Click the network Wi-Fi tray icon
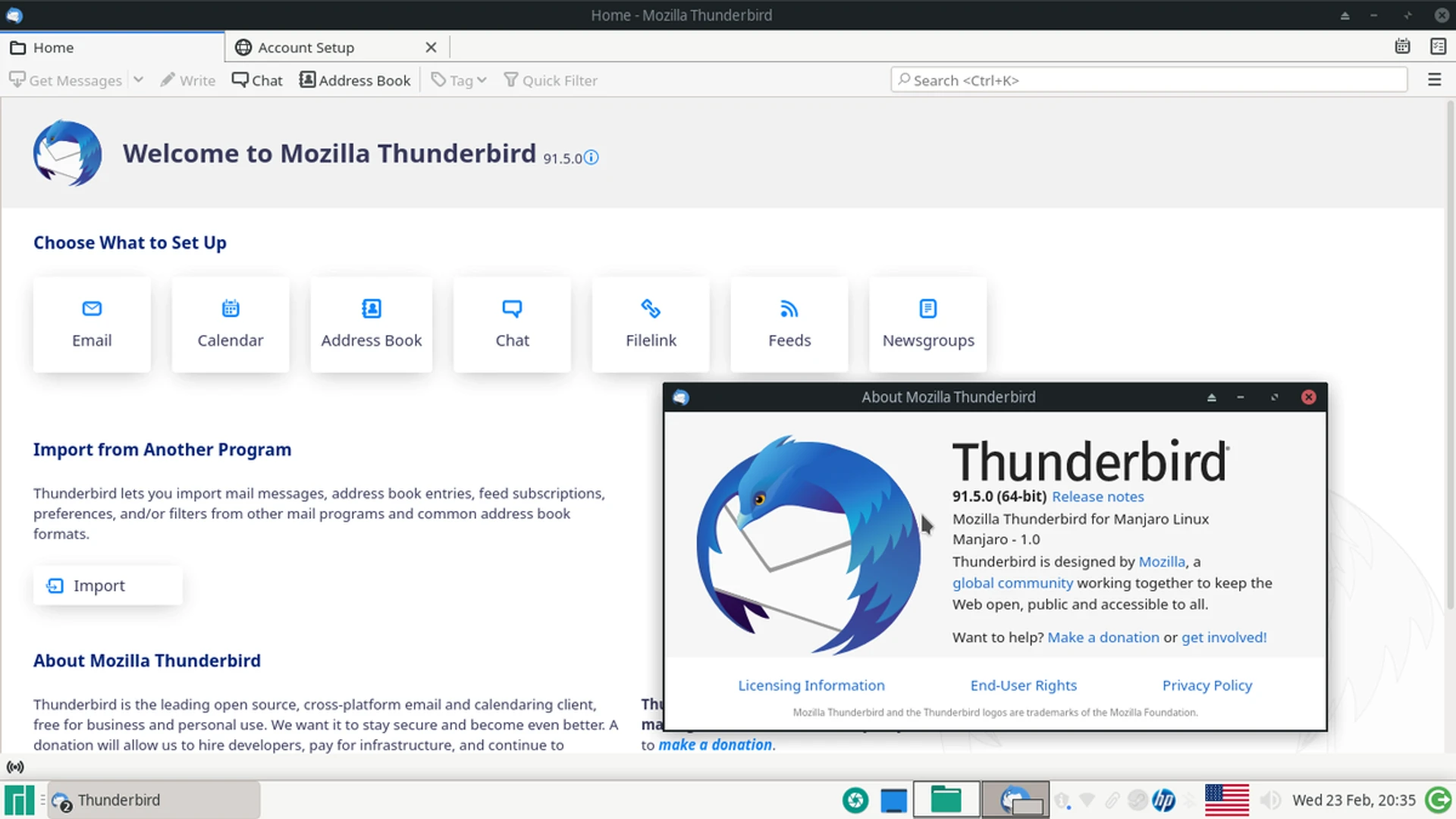Image resolution: width=1456 pixels, height=819 pixels. [x=1087, y=800]
